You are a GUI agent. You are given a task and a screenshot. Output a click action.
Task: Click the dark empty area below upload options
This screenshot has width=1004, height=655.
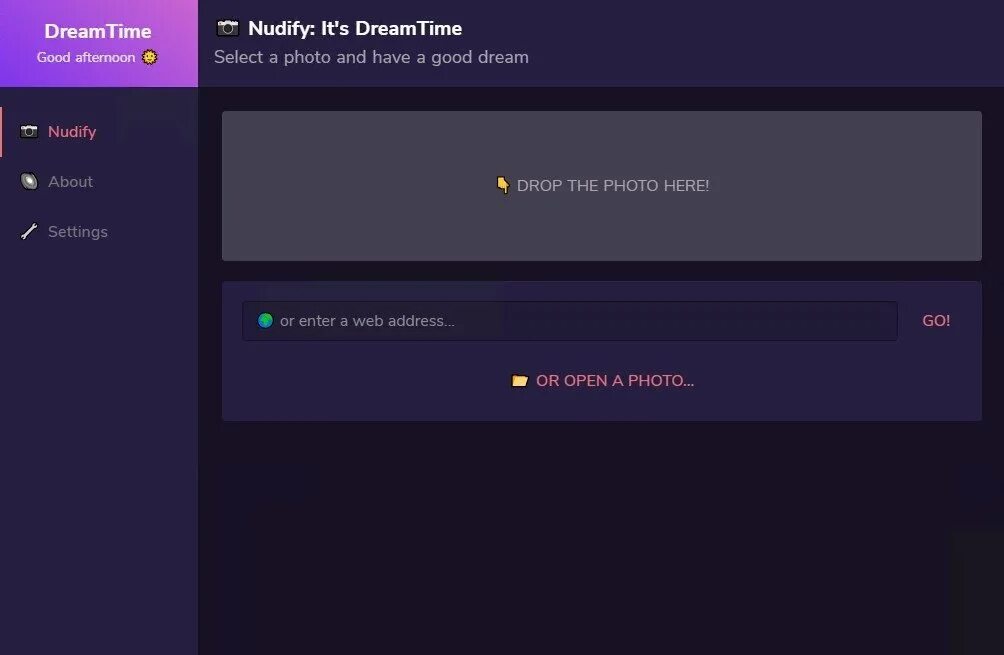point(601,538)
